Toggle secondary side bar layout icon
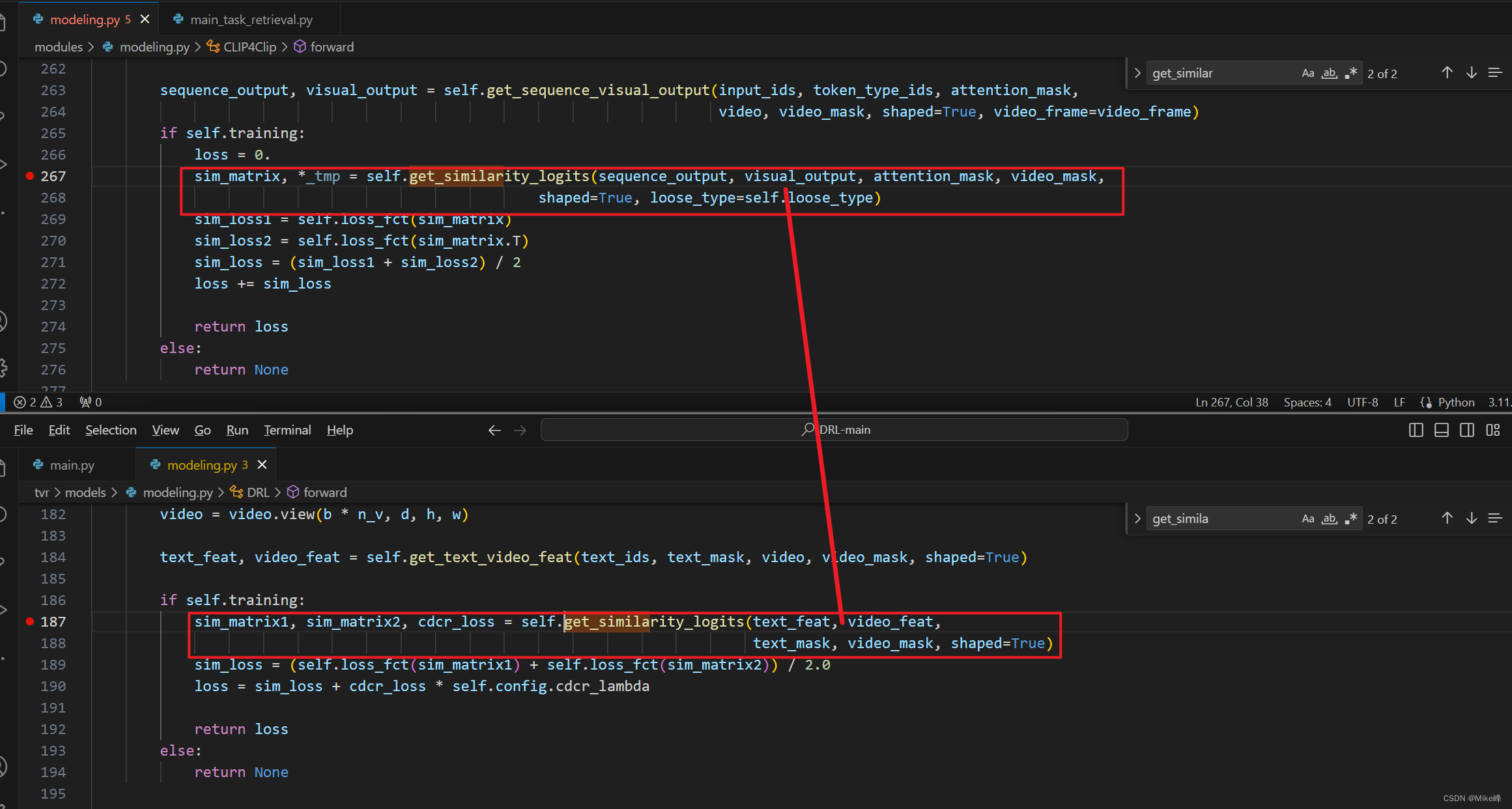1512x809 pixels. click(1467, 430)
